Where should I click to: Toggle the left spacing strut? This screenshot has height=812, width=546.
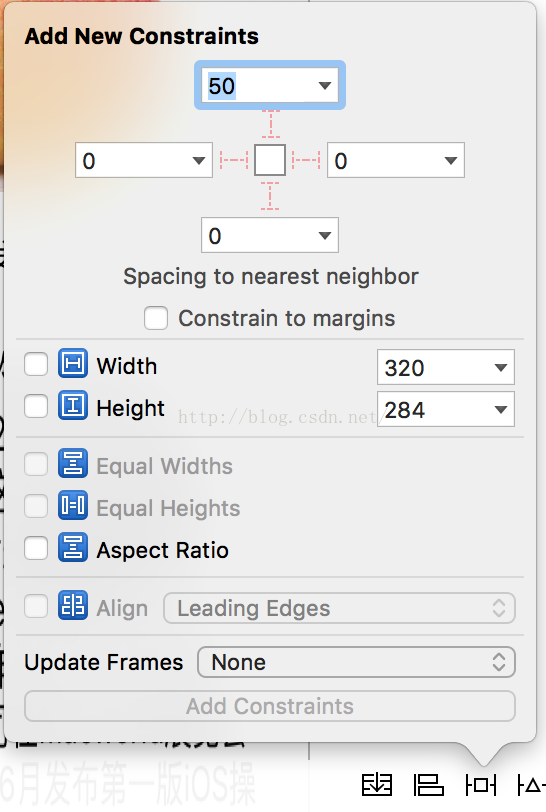click(234, 160)
